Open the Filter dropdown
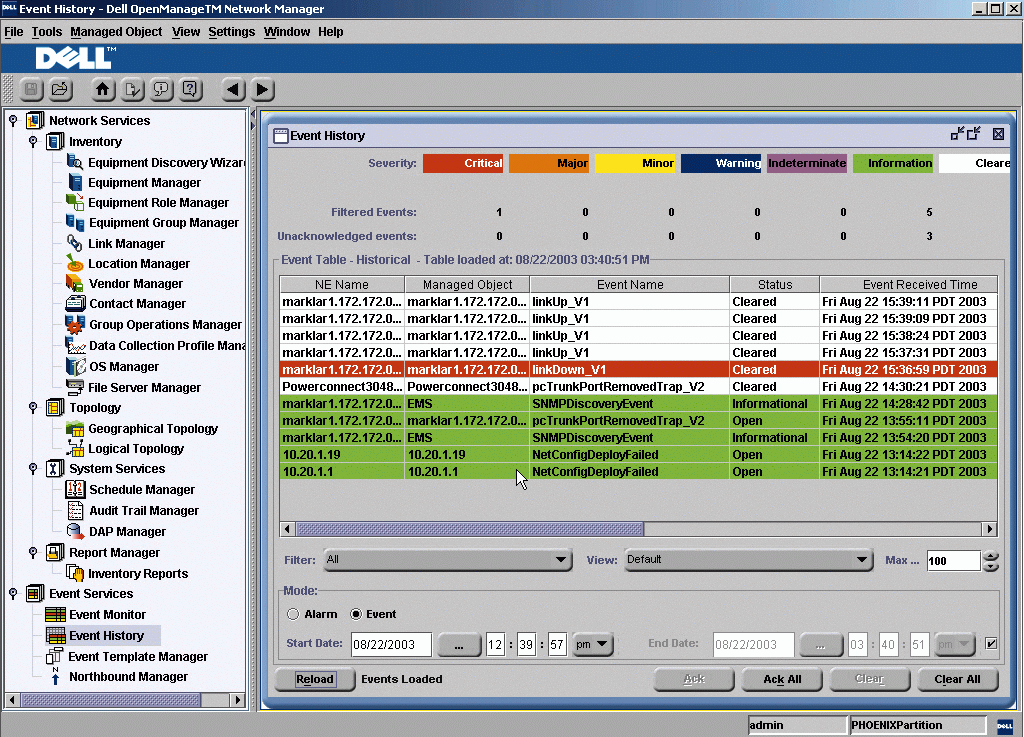Image resolution: width=1024 pixels, height=737 pixels. click(x=448, y=559)
